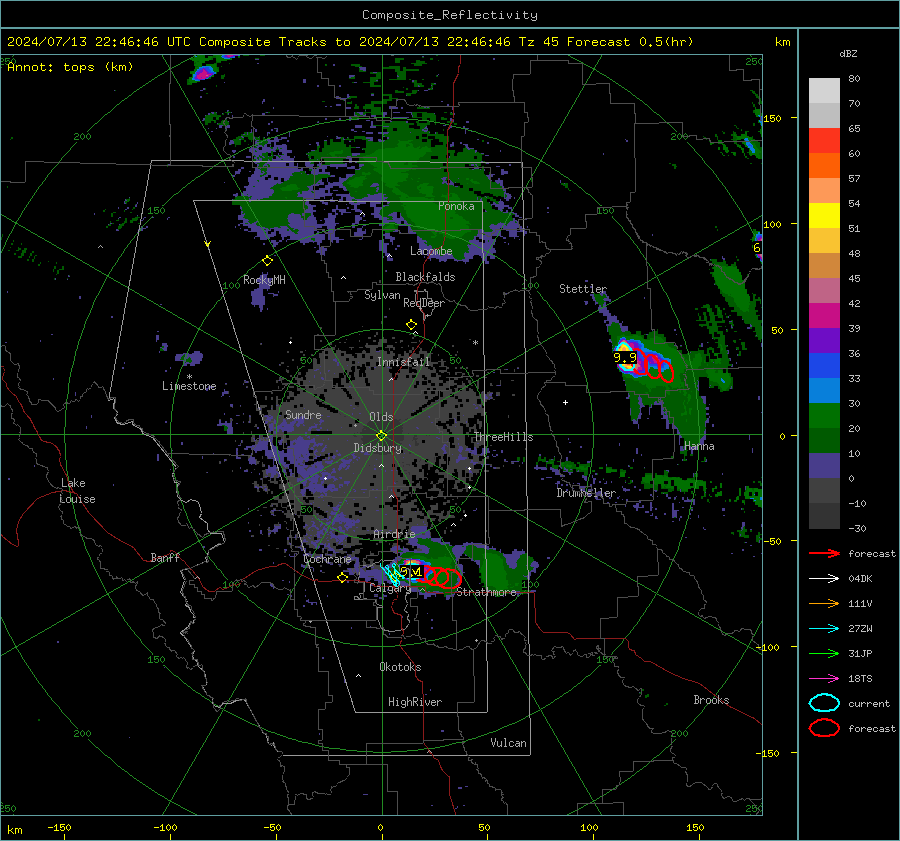Click the 'Forecast 0.5(hr)' header text
Screen dimensions: 900x841
(x=630, y=42)
